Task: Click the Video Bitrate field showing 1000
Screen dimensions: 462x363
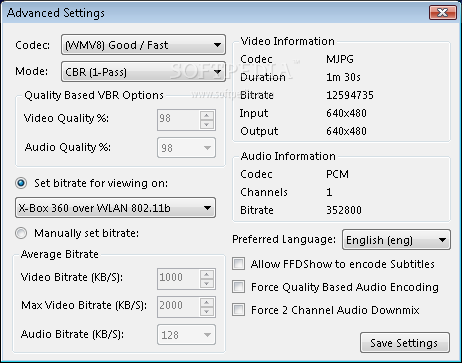Action: (179, 278)
